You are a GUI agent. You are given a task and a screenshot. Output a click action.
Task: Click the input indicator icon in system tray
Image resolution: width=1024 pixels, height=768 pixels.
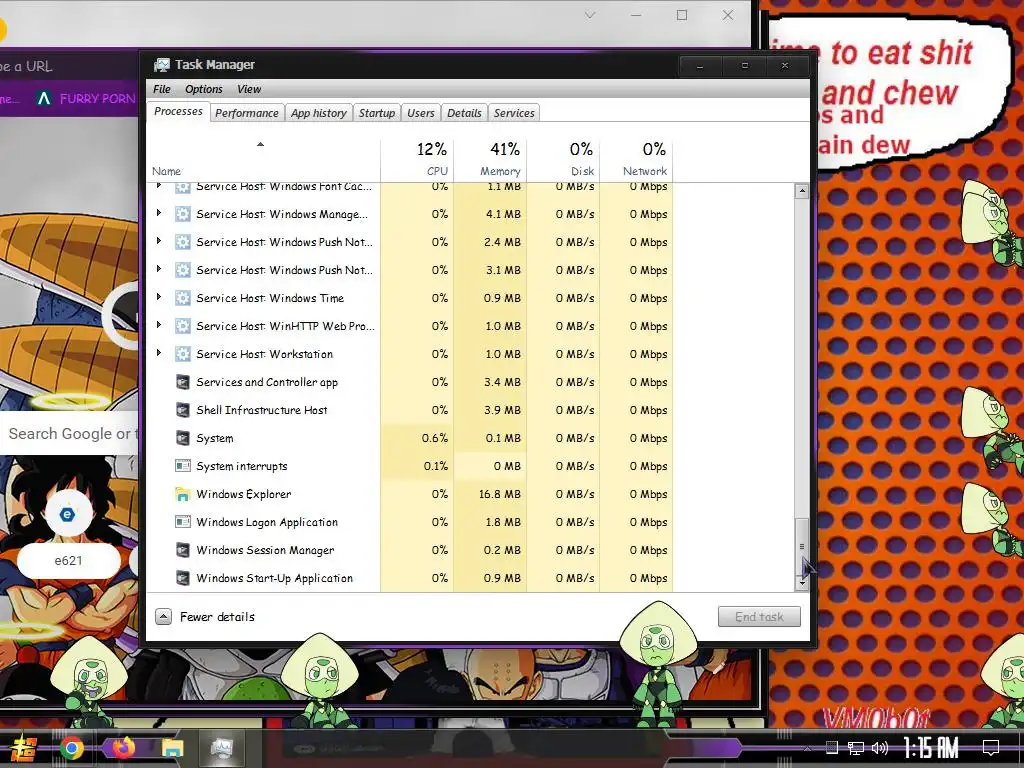[x=831, y=748]
